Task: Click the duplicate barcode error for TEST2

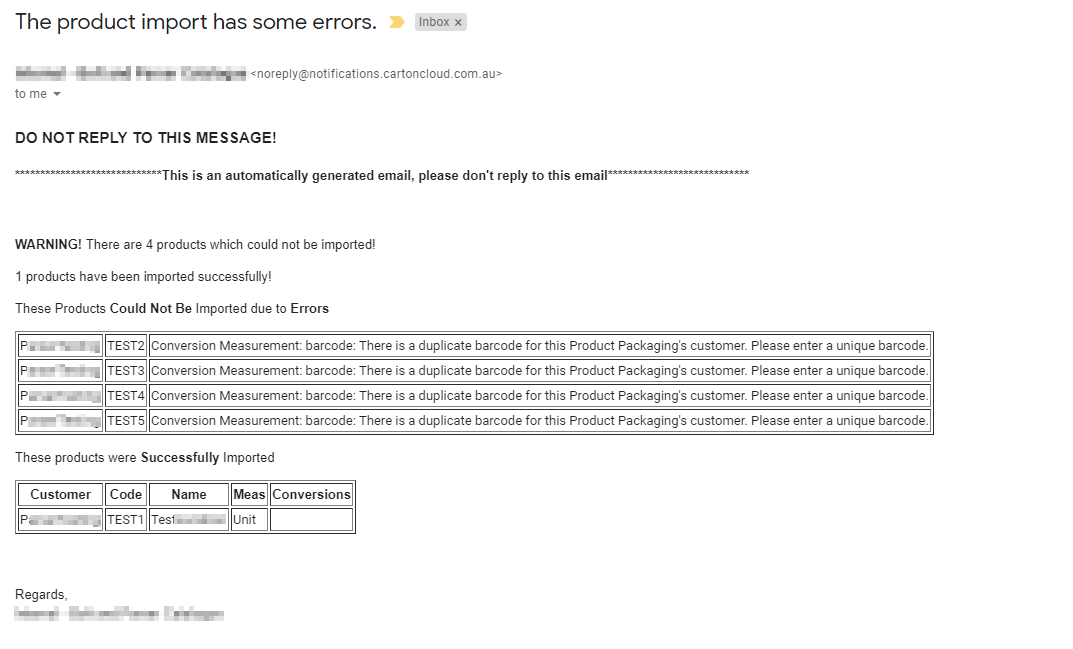Action: 540,346
